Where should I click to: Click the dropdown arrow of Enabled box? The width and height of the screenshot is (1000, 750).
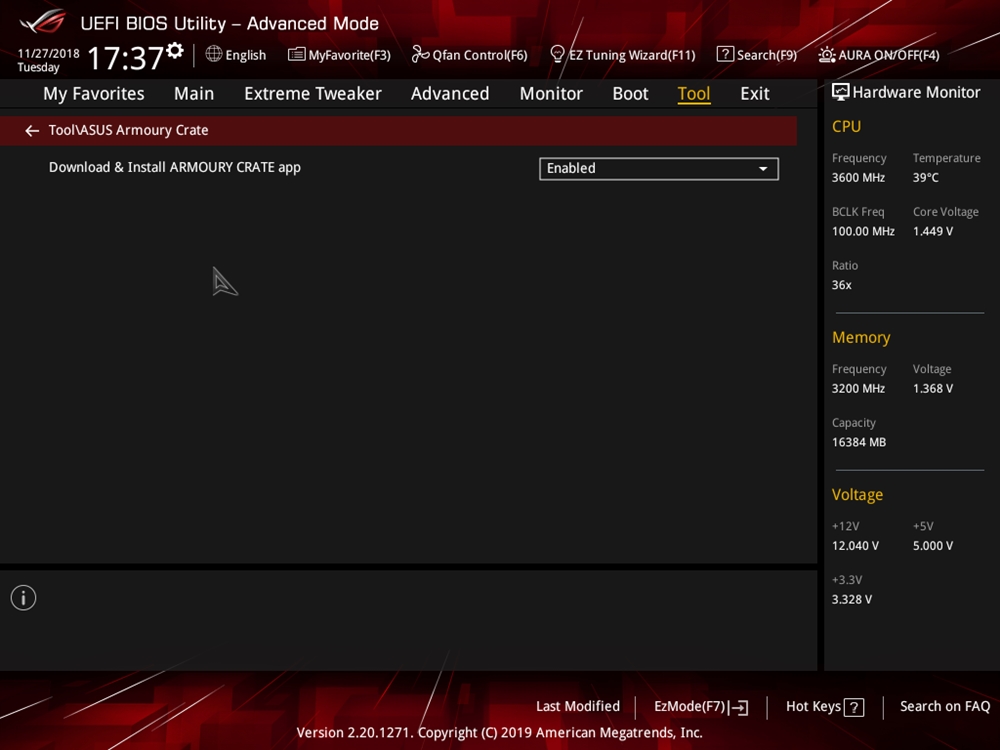763,169
